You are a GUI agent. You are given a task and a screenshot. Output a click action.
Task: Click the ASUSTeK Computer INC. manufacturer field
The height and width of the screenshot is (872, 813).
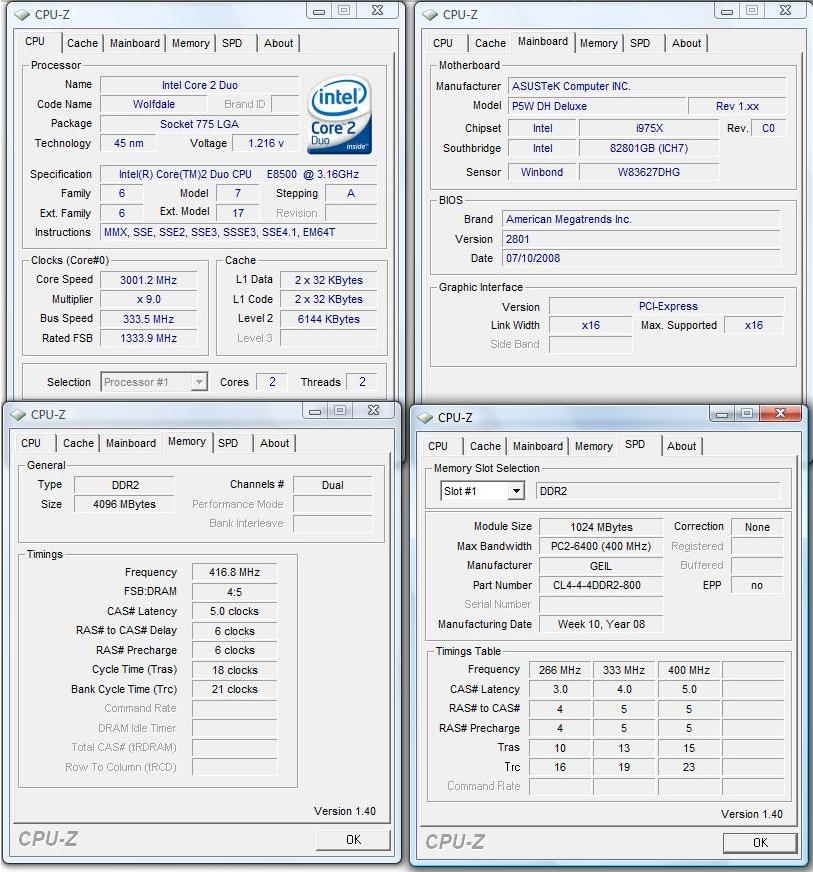click(x=647, y=86)
